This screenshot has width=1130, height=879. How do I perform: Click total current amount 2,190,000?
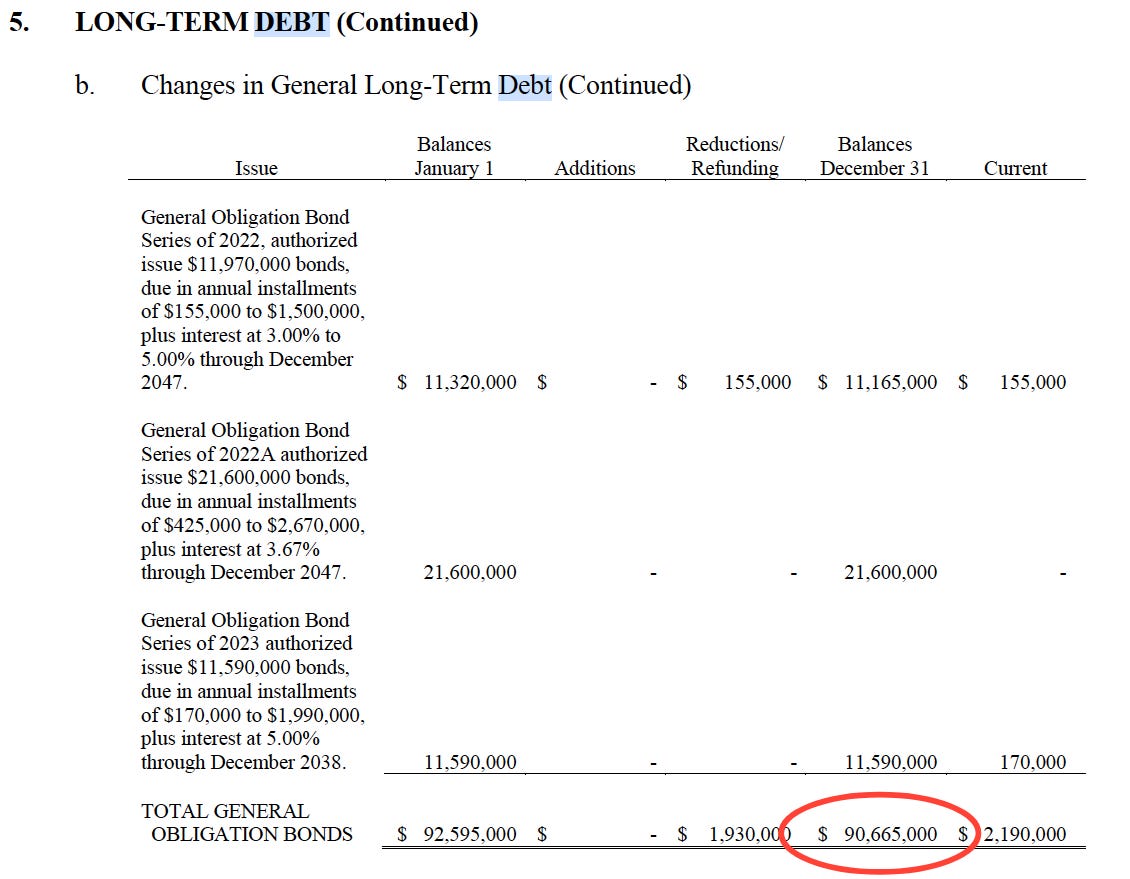pyautogui.click(x=1025, y=834)
